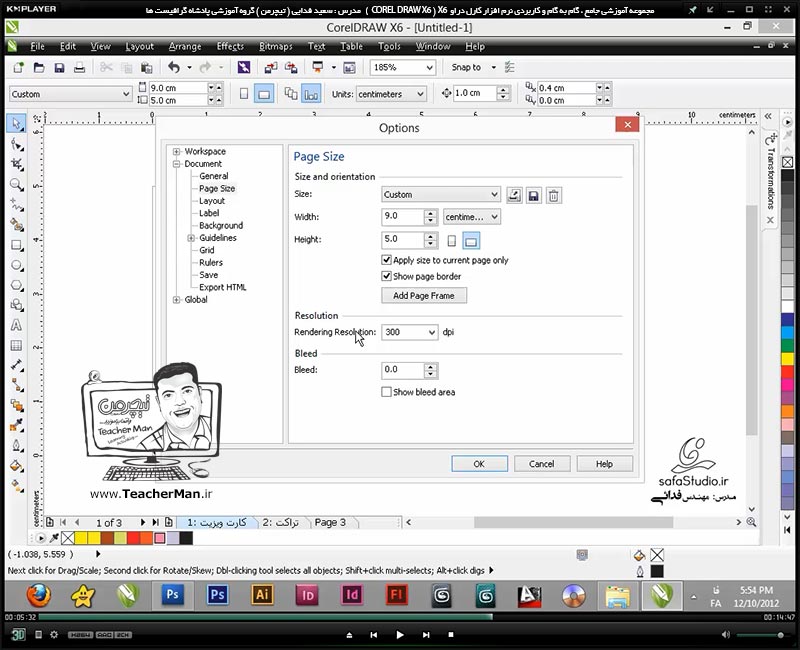Viewport: 800px width, 650px height.
Task: Click landscape button in property bar
Action: click(x=264, y=94)
